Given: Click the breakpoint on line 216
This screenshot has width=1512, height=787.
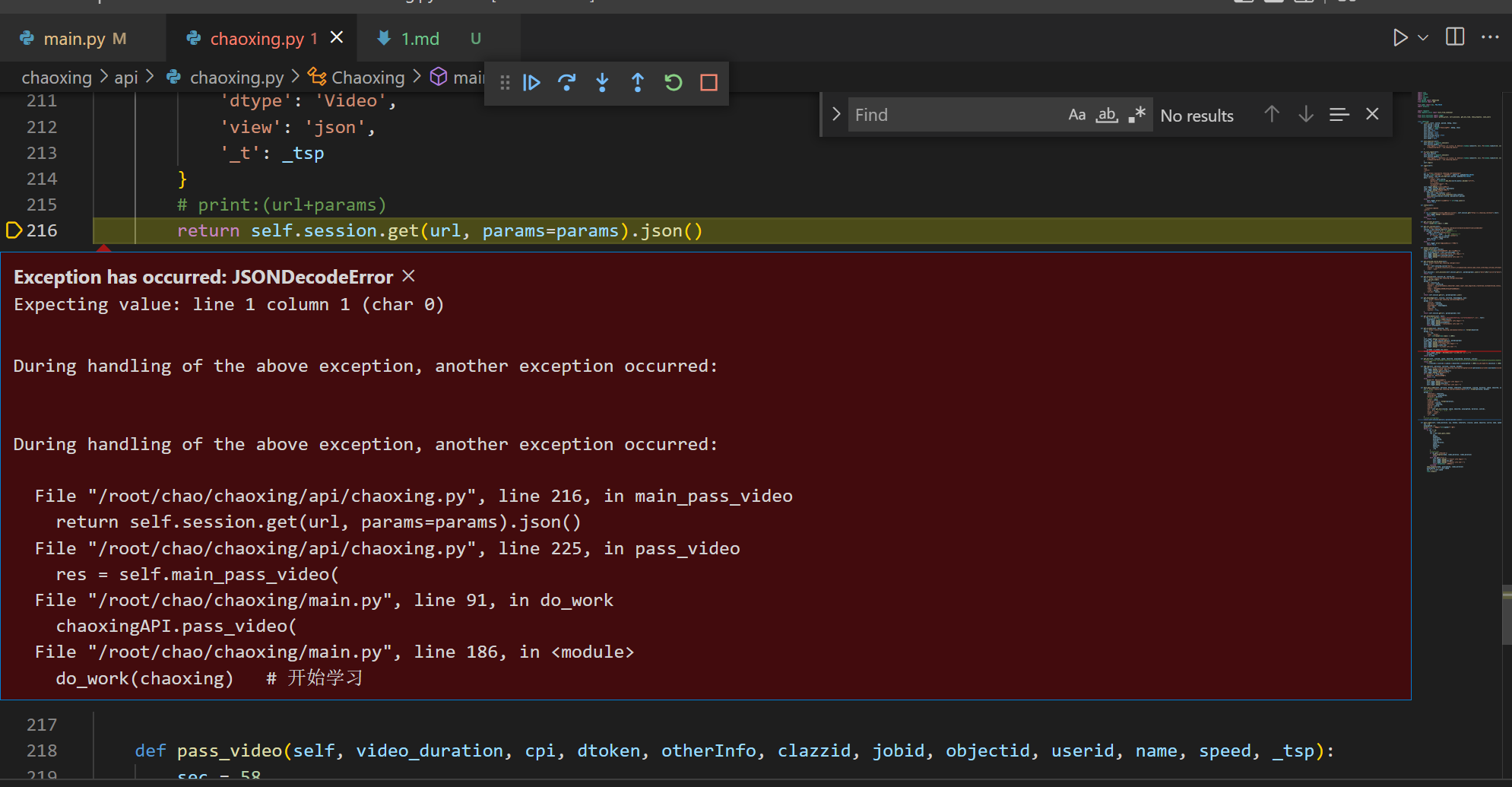Looking at the screenshot, I should [13, 230].
